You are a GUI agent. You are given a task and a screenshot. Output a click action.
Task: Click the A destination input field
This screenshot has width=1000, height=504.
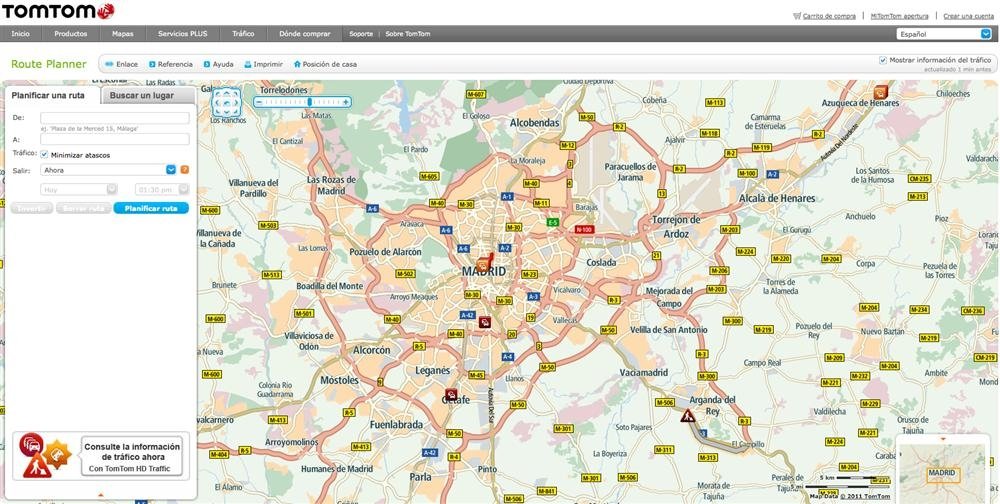115,139
